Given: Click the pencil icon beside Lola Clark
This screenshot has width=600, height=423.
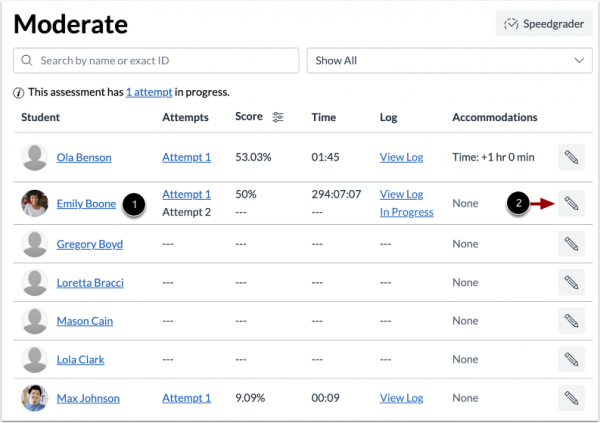Looking at the screenshot, I should click(571, 360).
